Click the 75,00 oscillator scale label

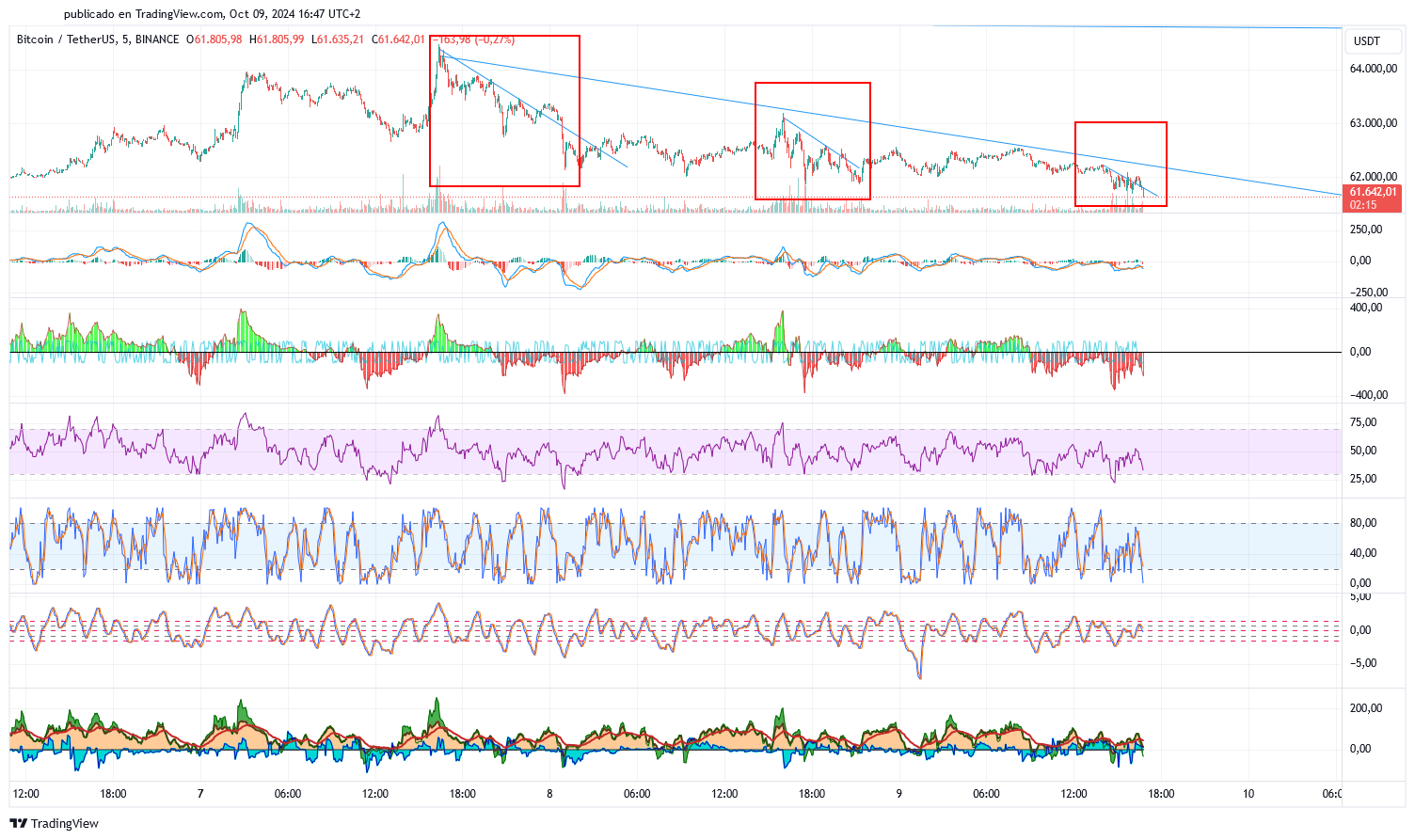pos(1363,422)
